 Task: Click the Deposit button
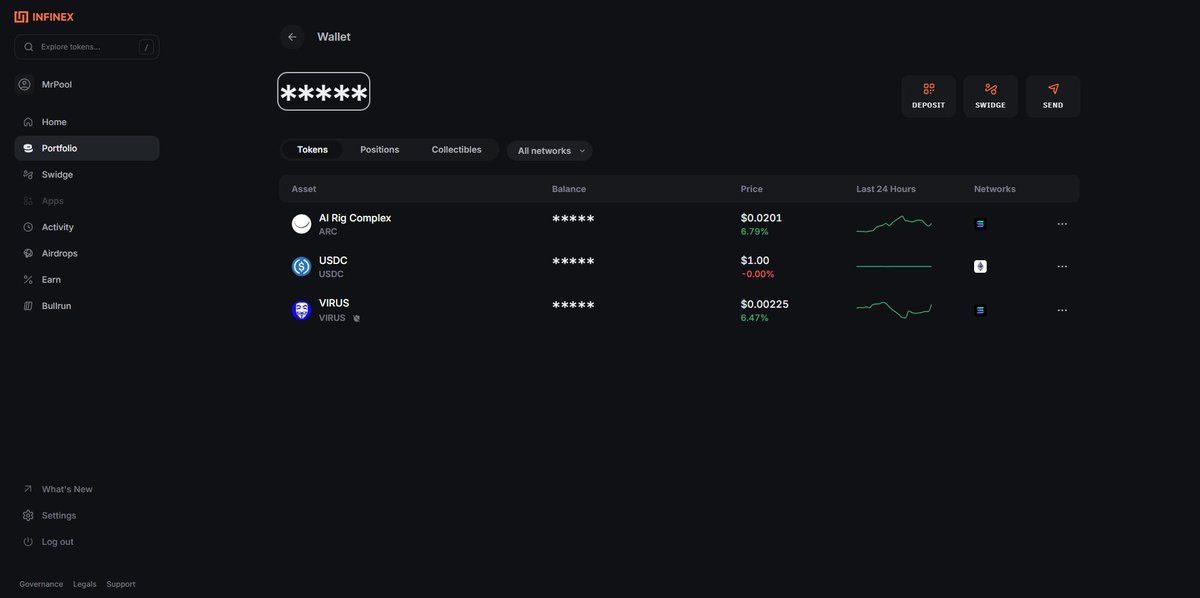click(x=928, y=96)
